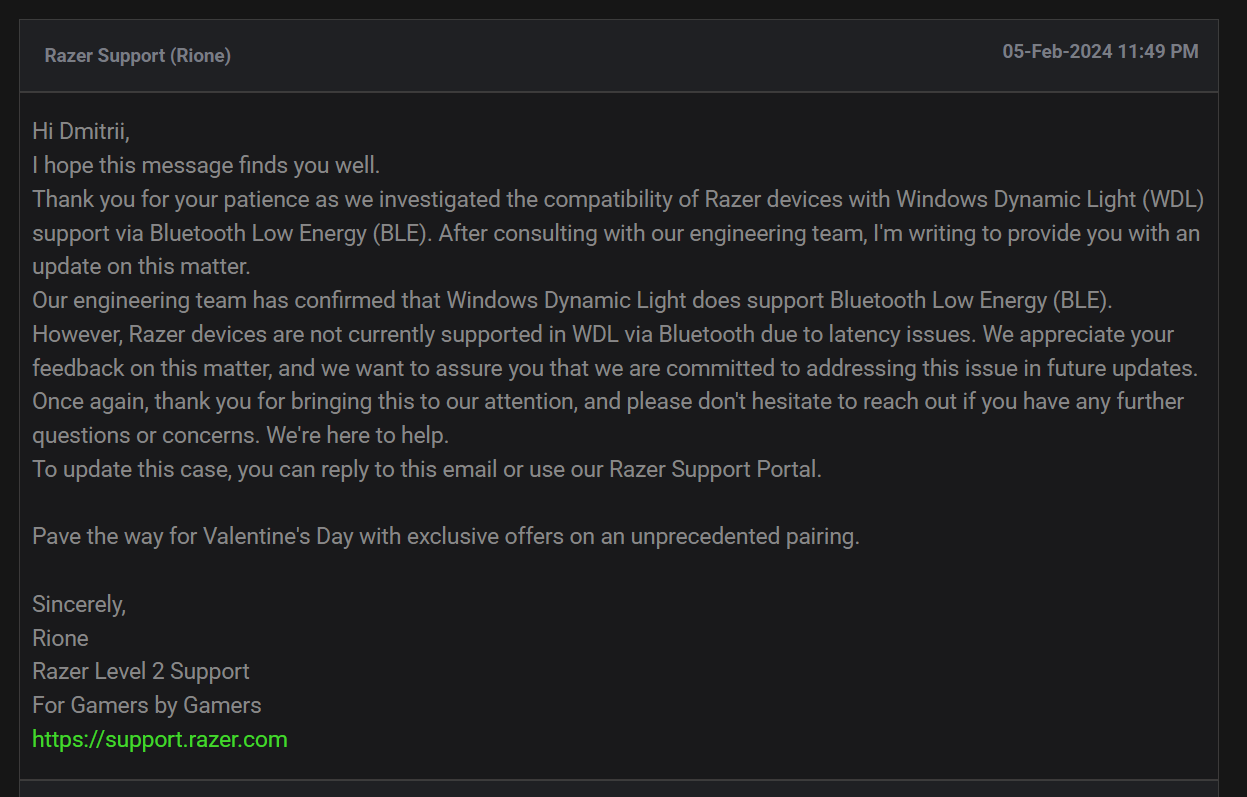The height and width of the screenshot is (797, 1247).
Task: Click the Razer Level 2 Support line
Action: tap(141, 672)
